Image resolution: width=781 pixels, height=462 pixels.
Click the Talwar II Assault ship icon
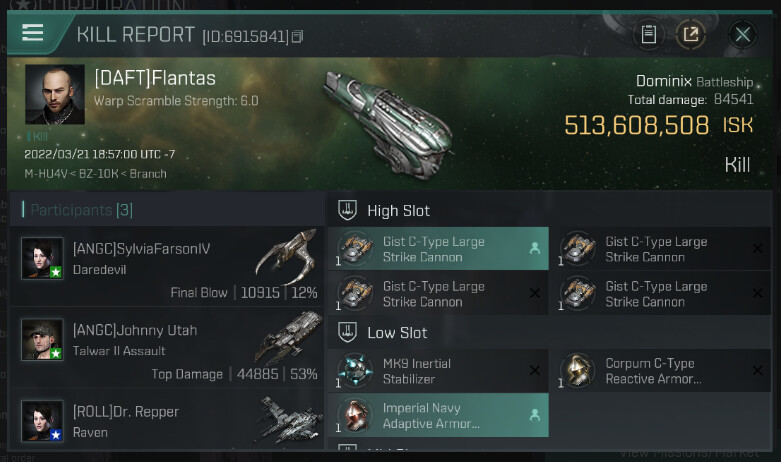[x=285, y=337]
